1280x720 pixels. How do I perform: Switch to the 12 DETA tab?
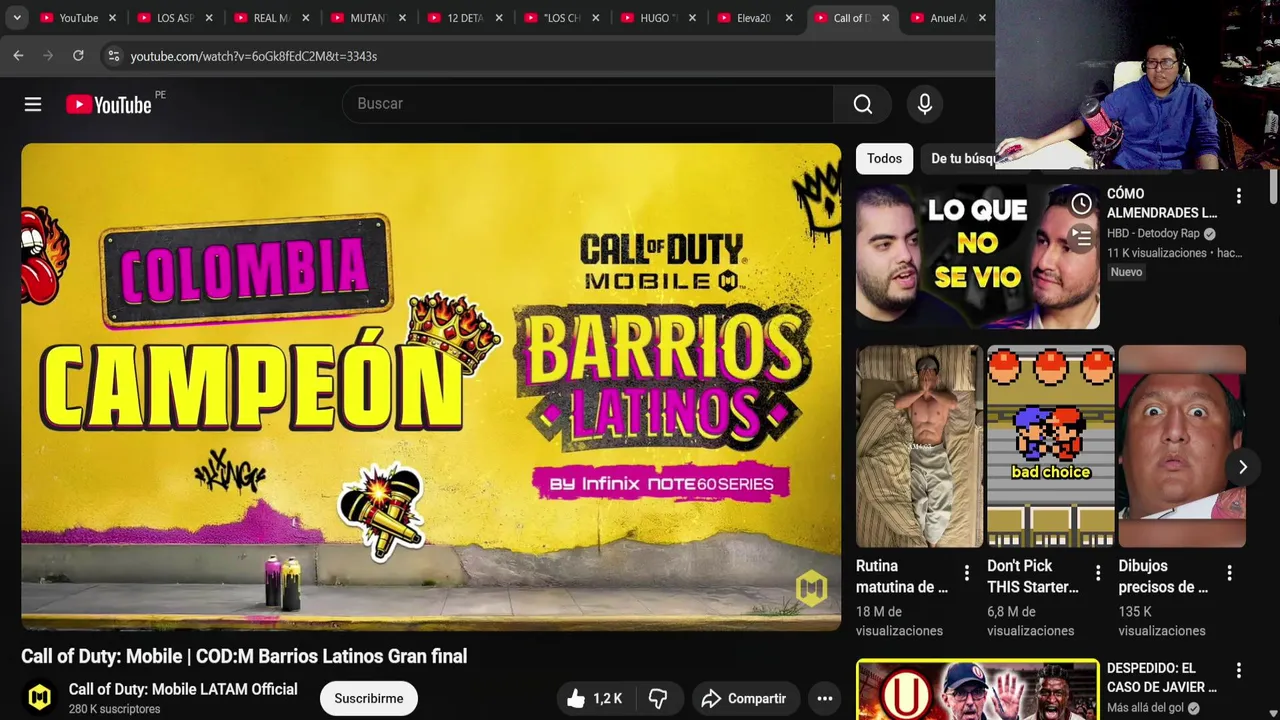464,18
